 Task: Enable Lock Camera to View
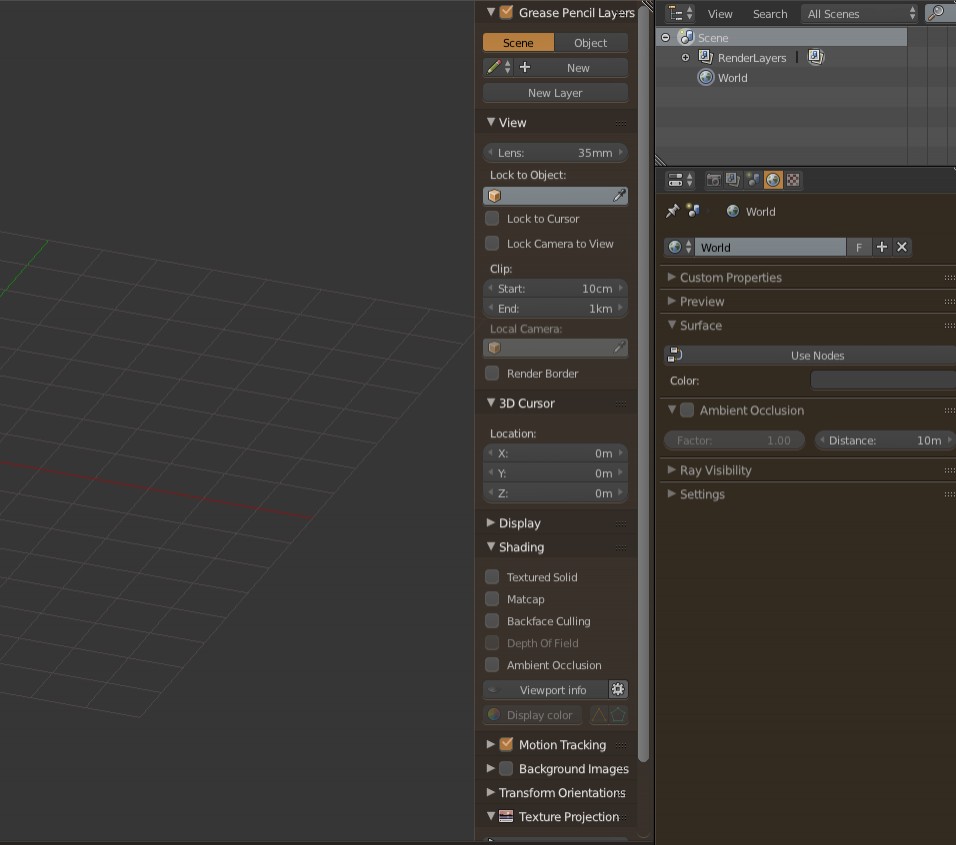492,243
